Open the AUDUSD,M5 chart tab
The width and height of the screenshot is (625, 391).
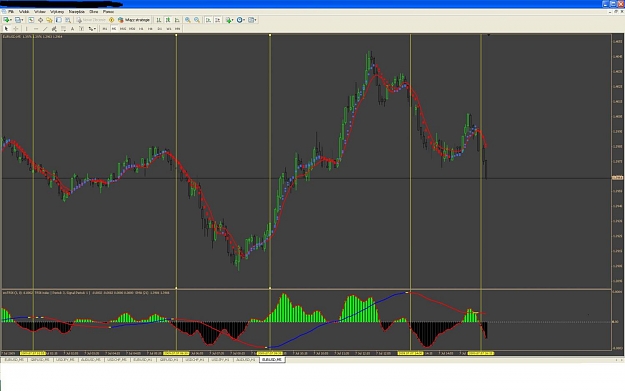point(91,360)
